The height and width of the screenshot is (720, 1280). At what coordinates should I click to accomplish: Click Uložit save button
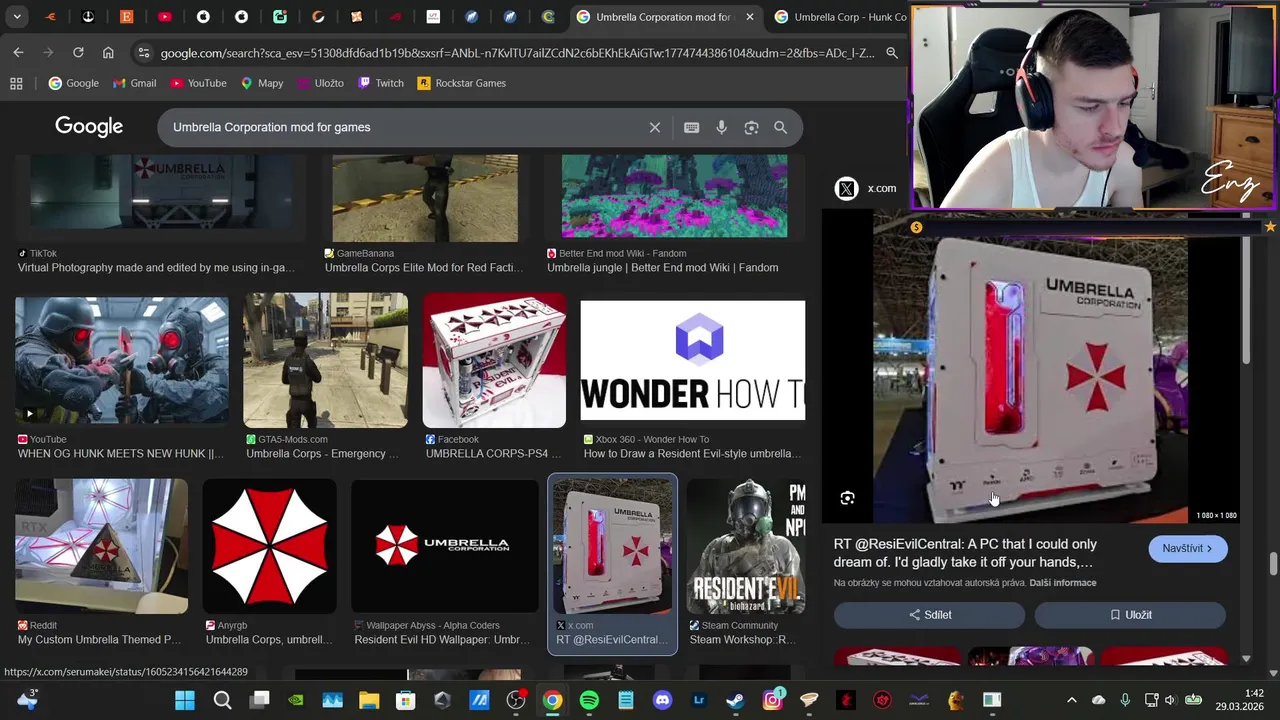coord(1130,615)
